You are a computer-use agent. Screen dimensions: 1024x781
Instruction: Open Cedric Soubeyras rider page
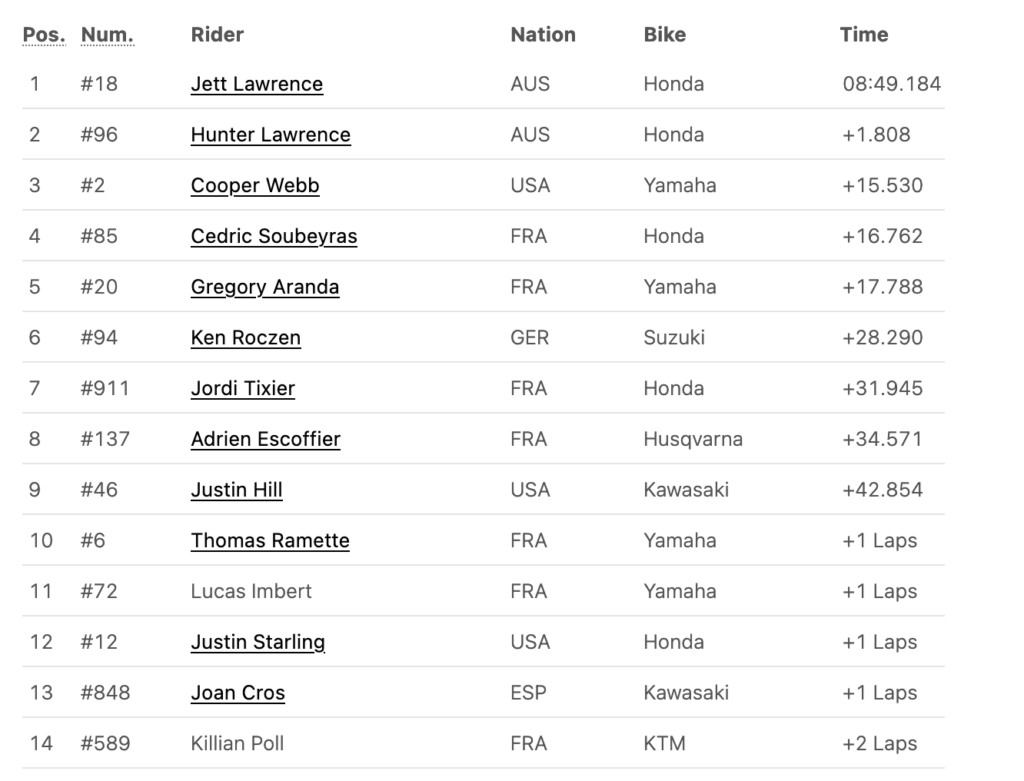coord(274,236)
